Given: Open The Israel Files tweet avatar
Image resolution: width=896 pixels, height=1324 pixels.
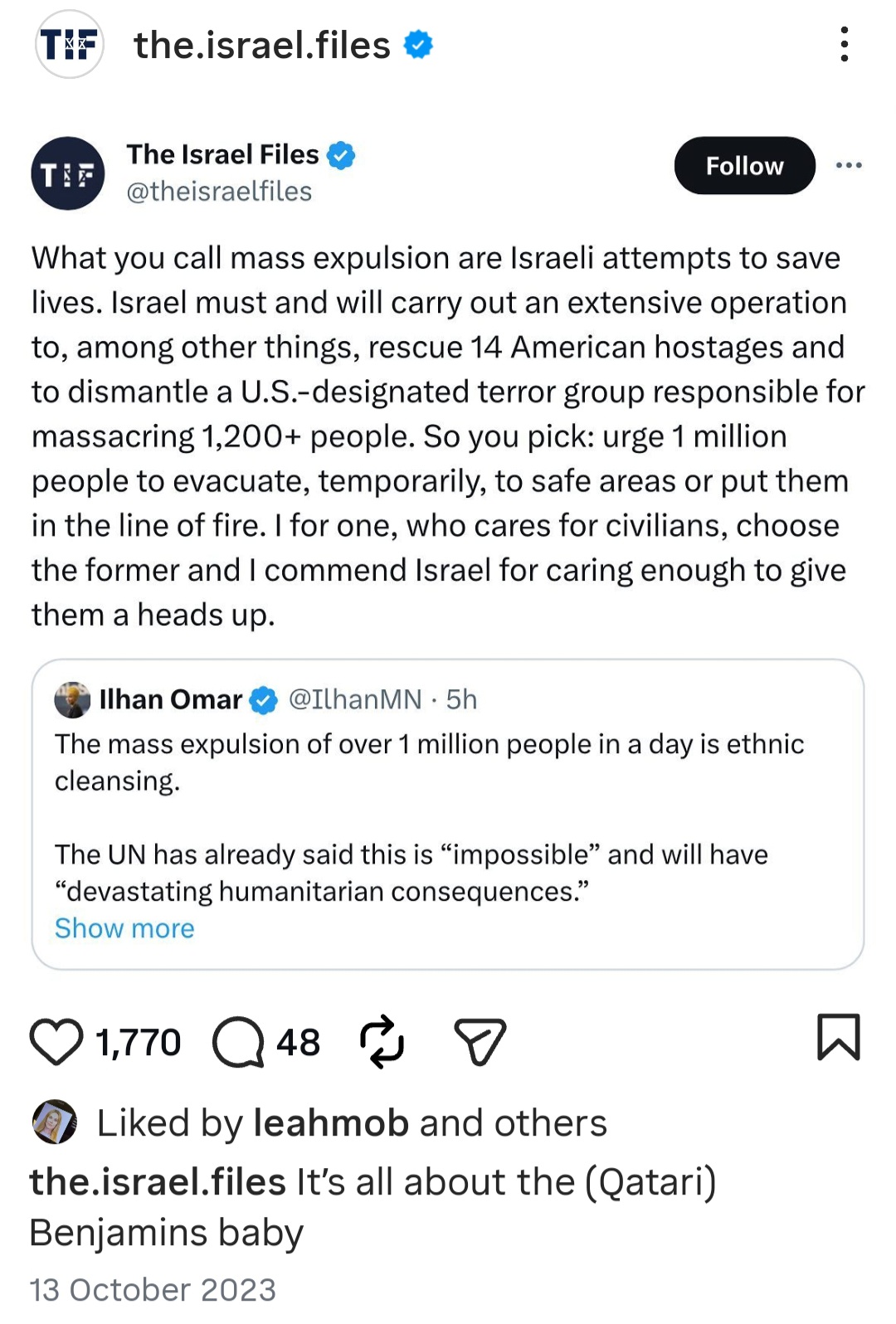Looking at the screenshot, I should [x=68, y=173].
